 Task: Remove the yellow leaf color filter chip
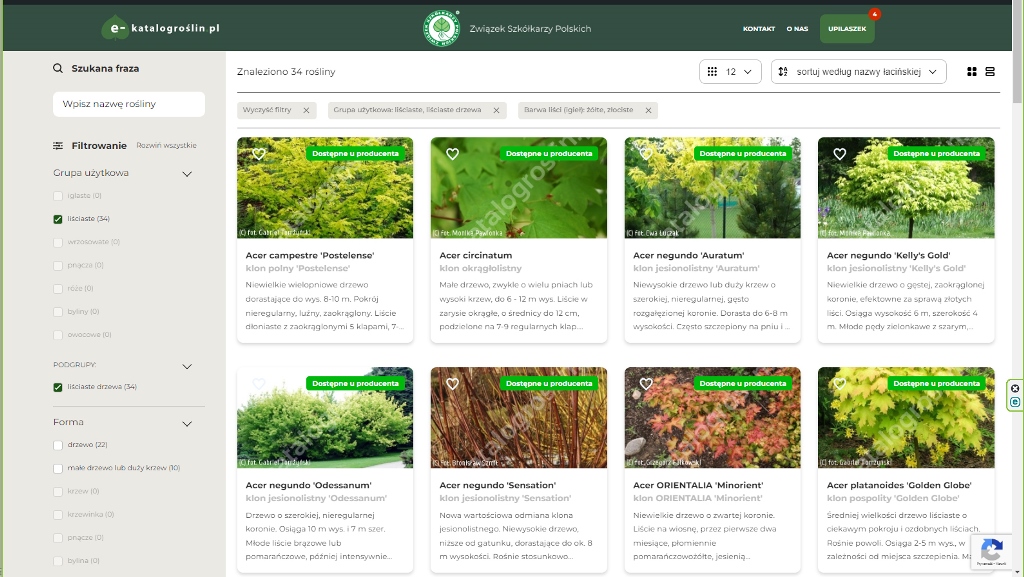tap(648, 110)
